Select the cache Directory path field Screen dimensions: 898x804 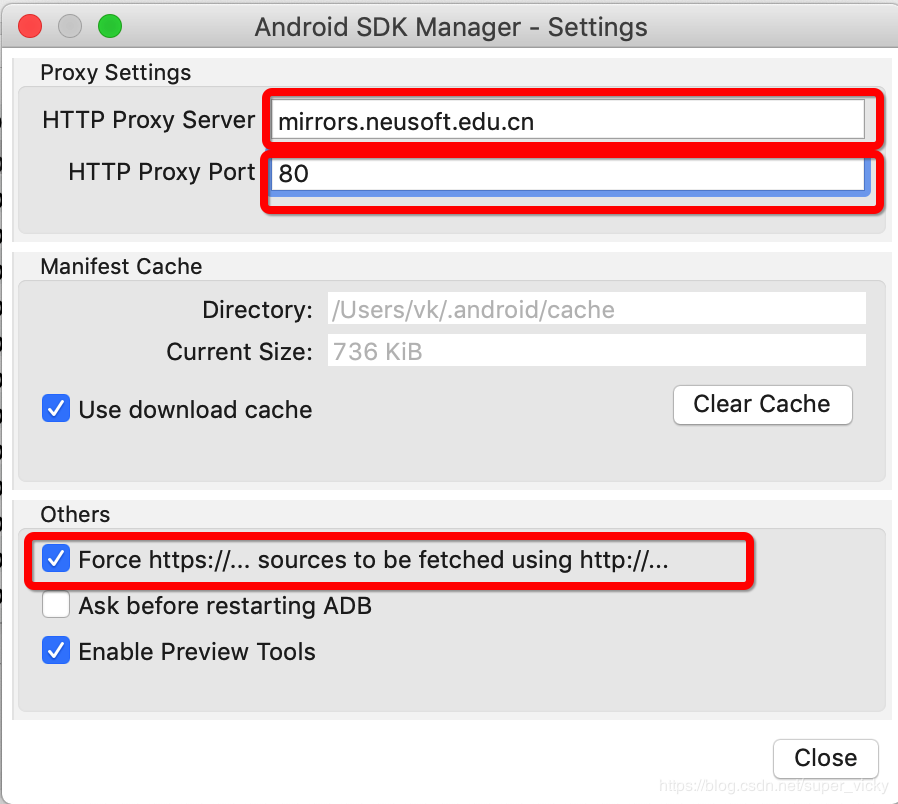tap(596, 309)
